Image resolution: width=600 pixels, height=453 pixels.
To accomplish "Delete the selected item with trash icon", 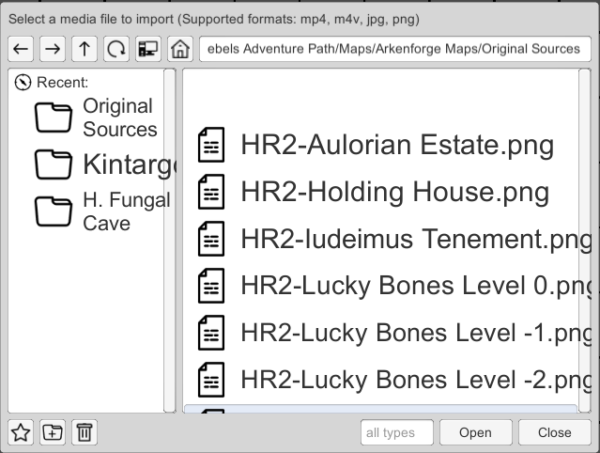I will point(84,432).
